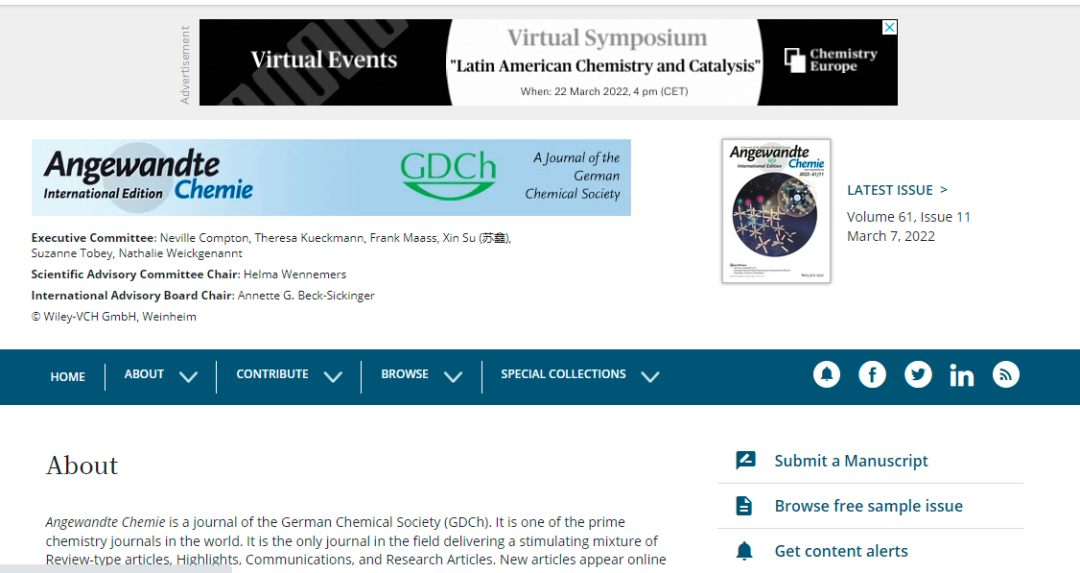
Task: Open the Twitter social icon
Action: pyautogui.click(x=918, y=374)
